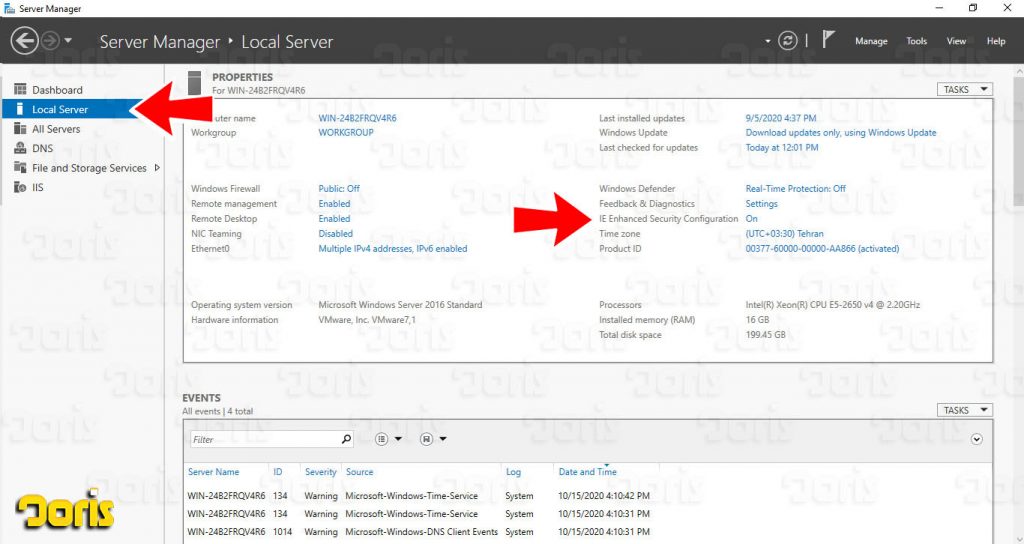Open the notifications flag
The width and height of the screenshot is (1024, 544).
(828, 40)
